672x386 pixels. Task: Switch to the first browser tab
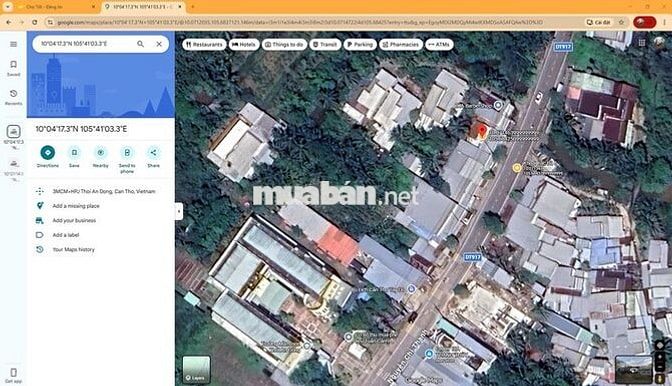(x=56, y=7)
